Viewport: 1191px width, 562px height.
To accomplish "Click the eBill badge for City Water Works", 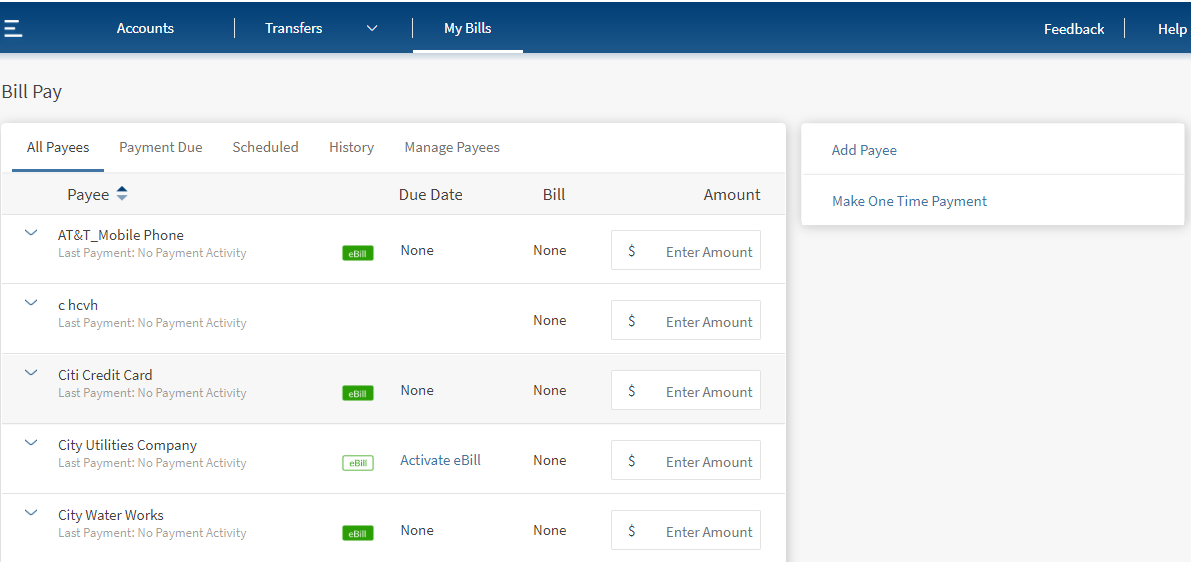I will pyautogui.click(x=357, y=533).
